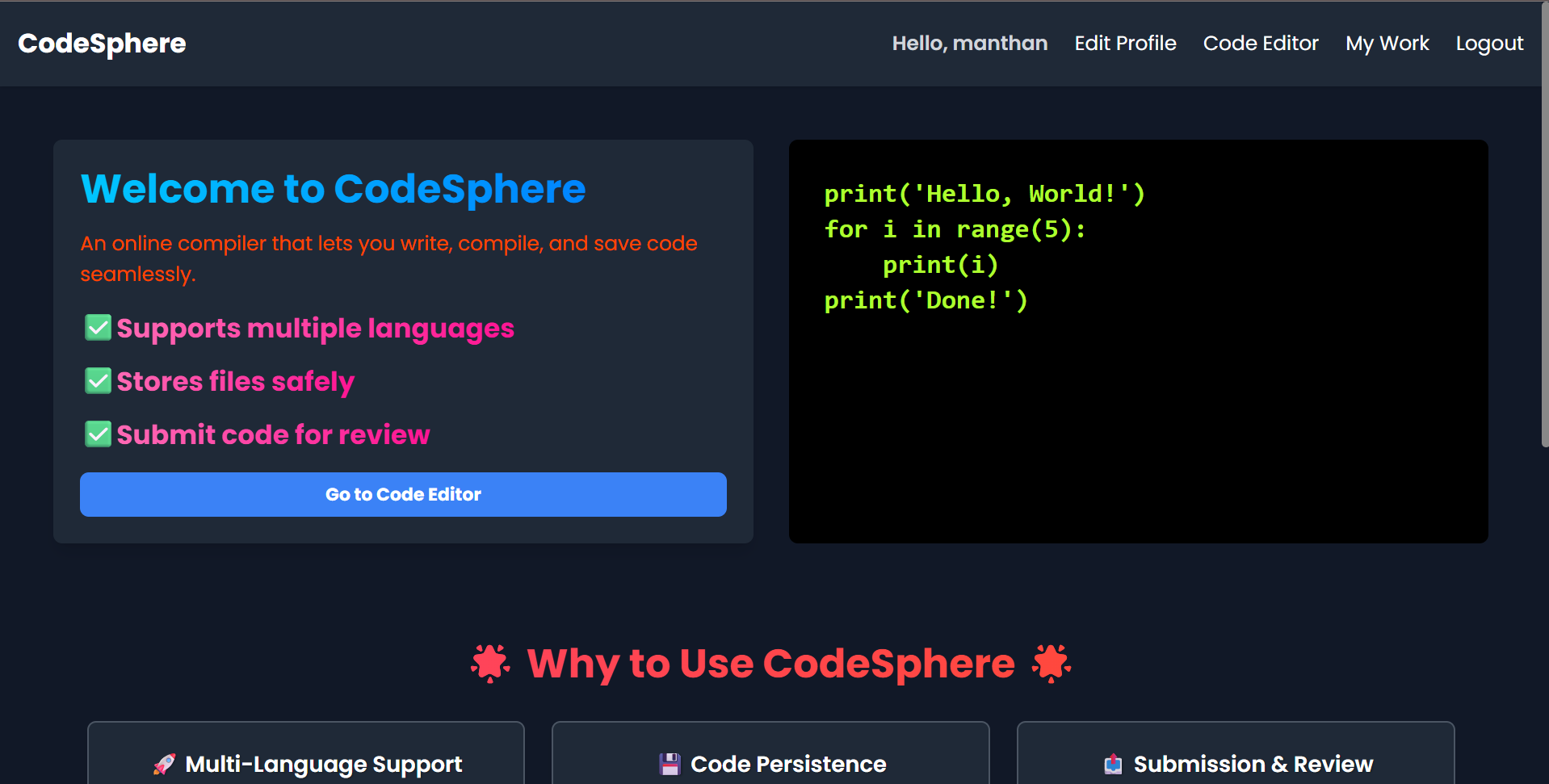Image resolution: width=1549 pixels, height=784 pixels.
Task: Click the for i in range(5) line
Action: point(955,229)
